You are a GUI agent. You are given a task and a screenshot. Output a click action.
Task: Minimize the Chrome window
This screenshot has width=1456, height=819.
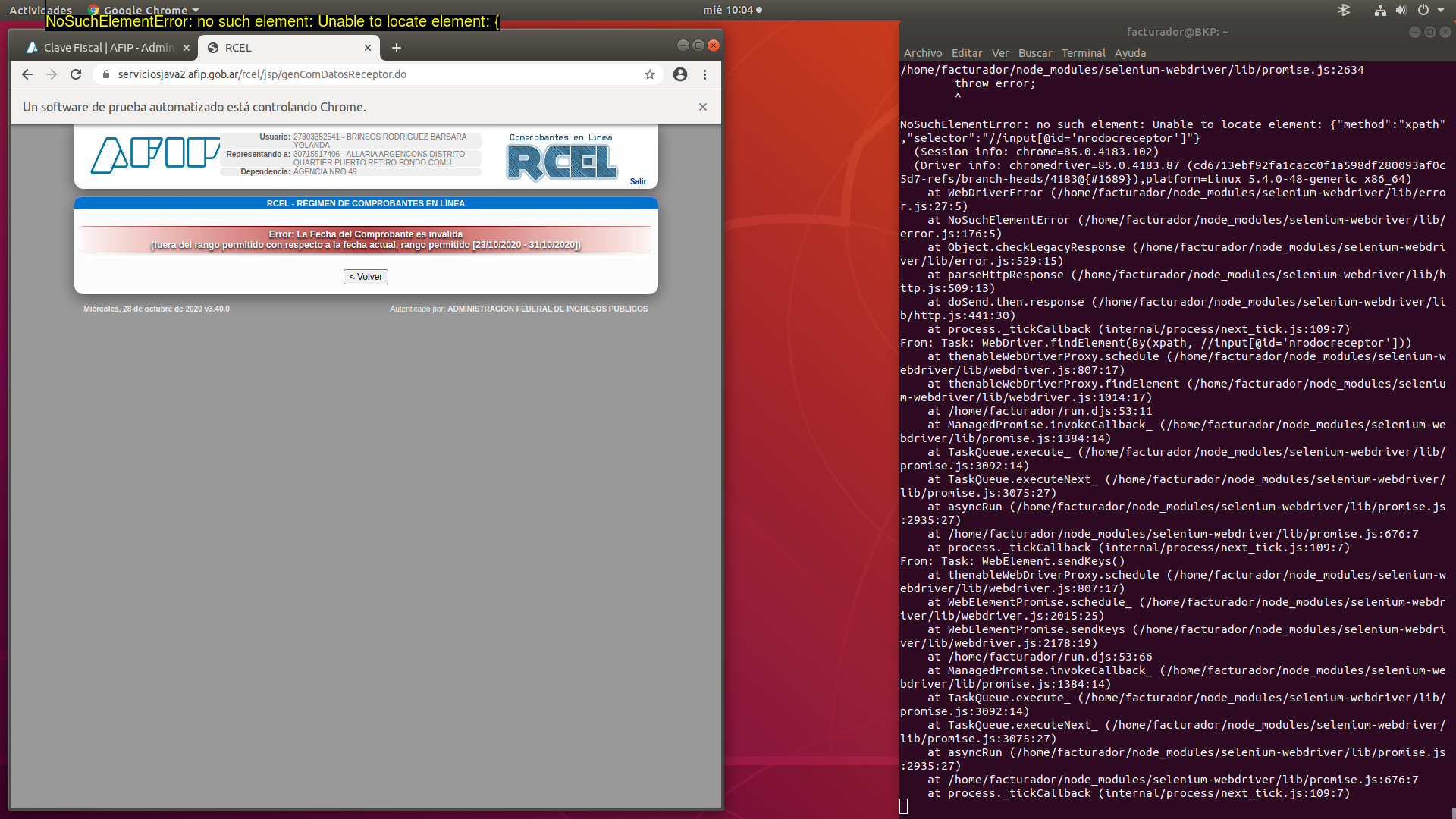pyautogui.click(x=682, y=45)
